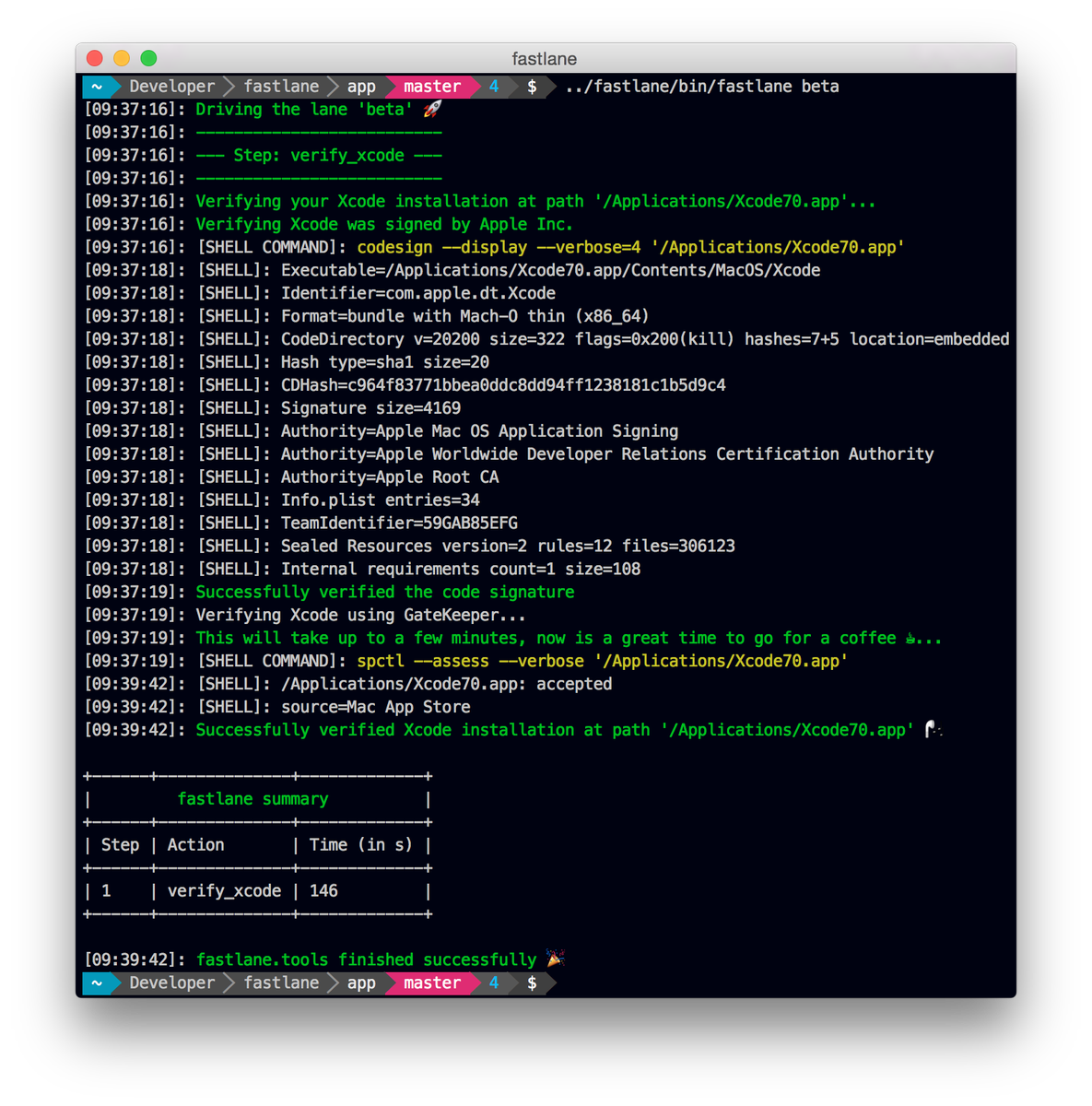Click 'Info.plist entries=34' line
The height and width of the screenshot is (1106, 1092).
tap(381, 500)
